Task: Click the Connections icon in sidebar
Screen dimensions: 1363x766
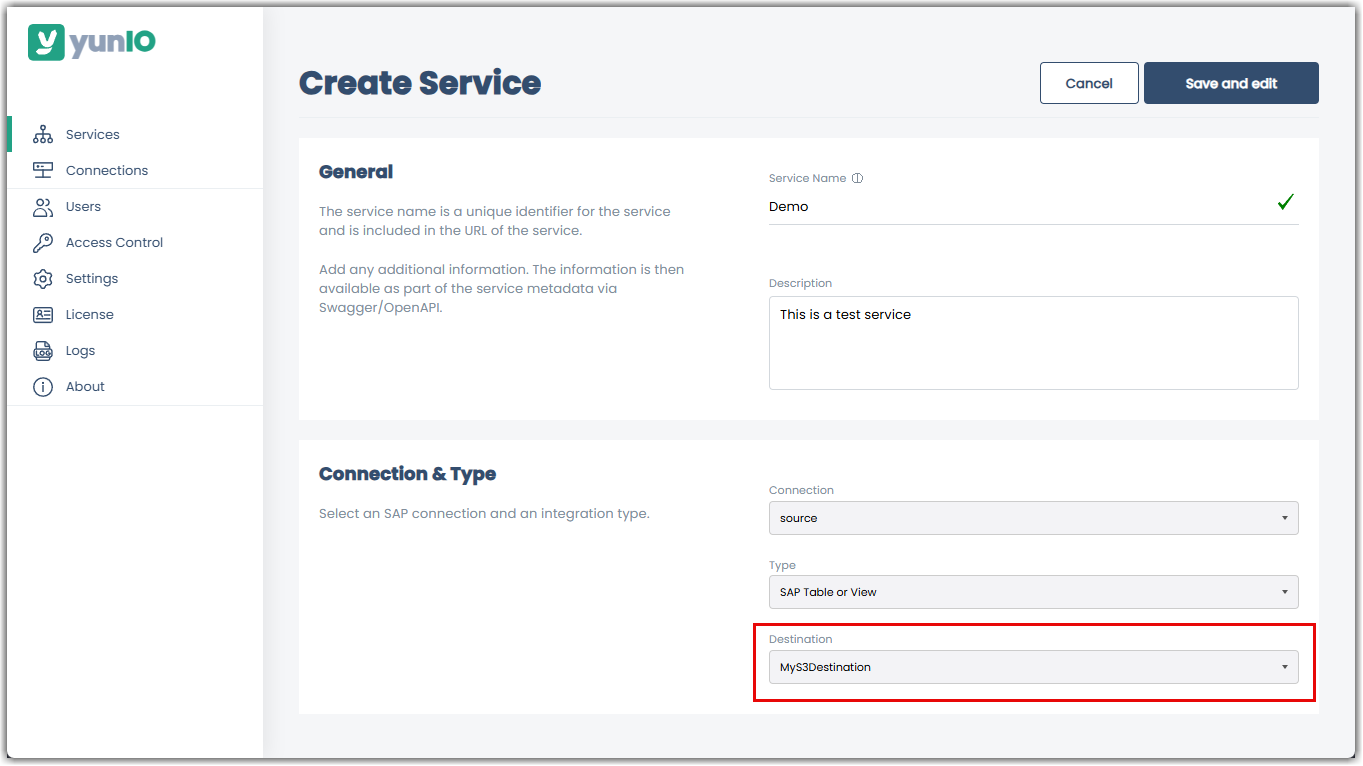Action: tap(43, 171)
